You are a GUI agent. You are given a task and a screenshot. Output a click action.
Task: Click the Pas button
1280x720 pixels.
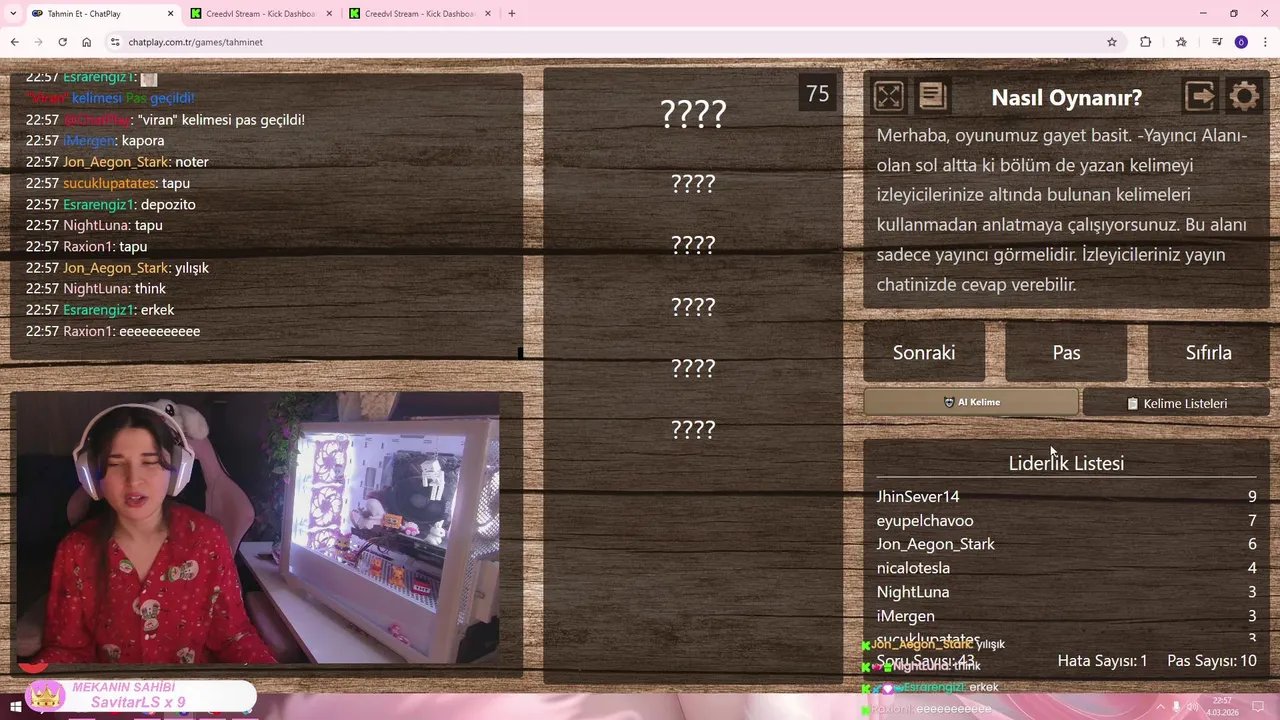1066,352
